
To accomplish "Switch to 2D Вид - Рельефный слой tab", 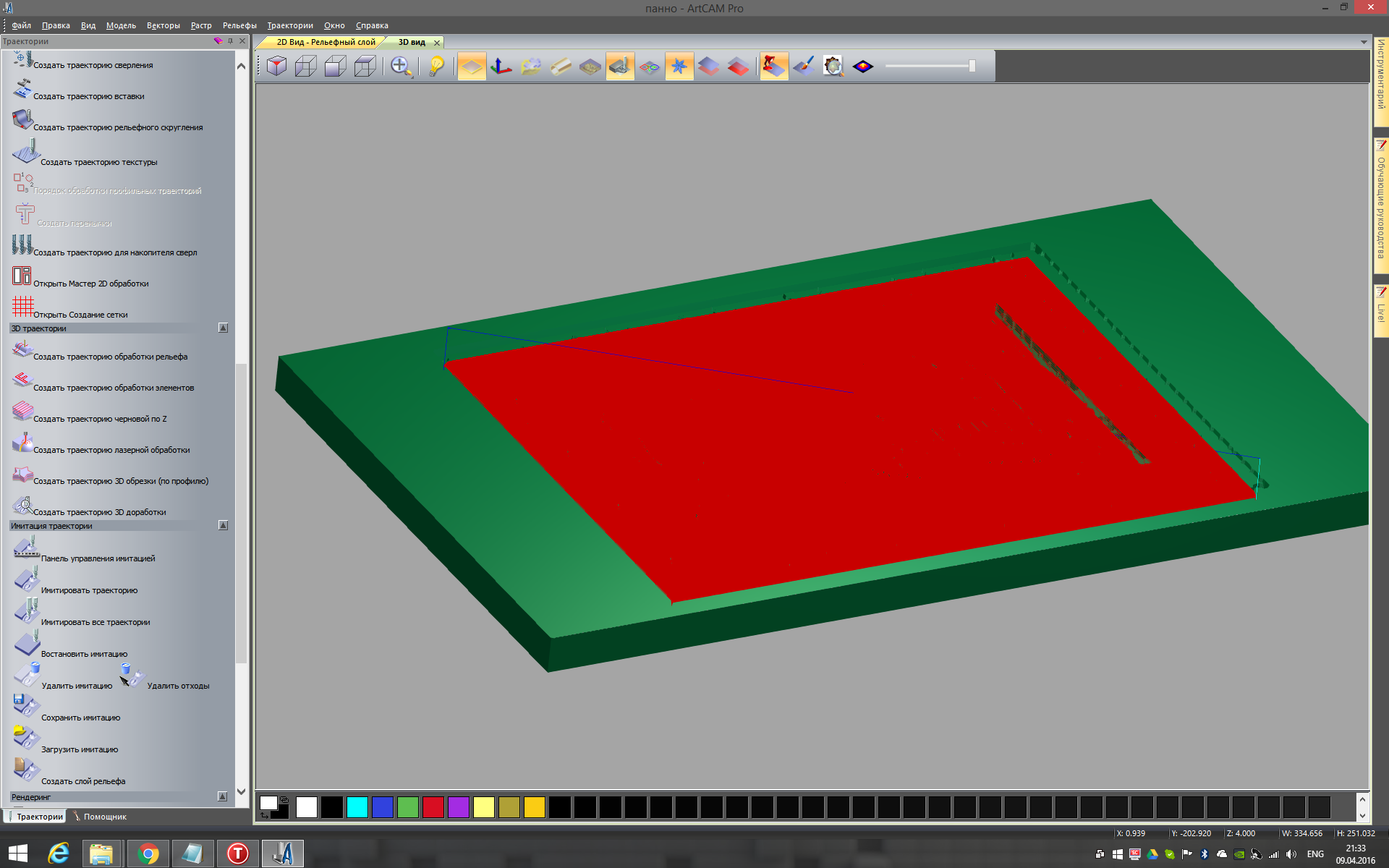I will [x=326, y=42].
